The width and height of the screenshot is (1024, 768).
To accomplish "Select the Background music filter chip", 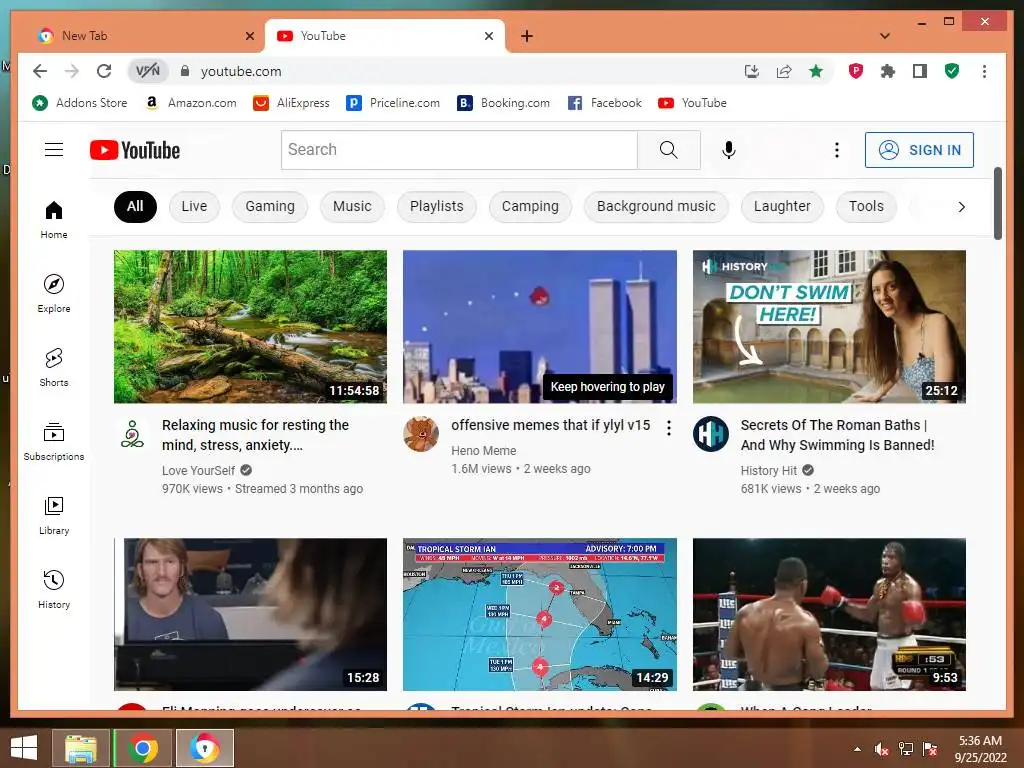I will [x=656, y=206].
